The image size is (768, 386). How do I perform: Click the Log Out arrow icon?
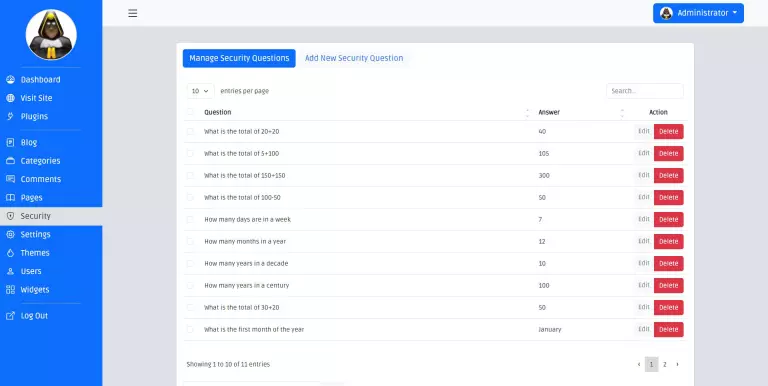[10, 316]
